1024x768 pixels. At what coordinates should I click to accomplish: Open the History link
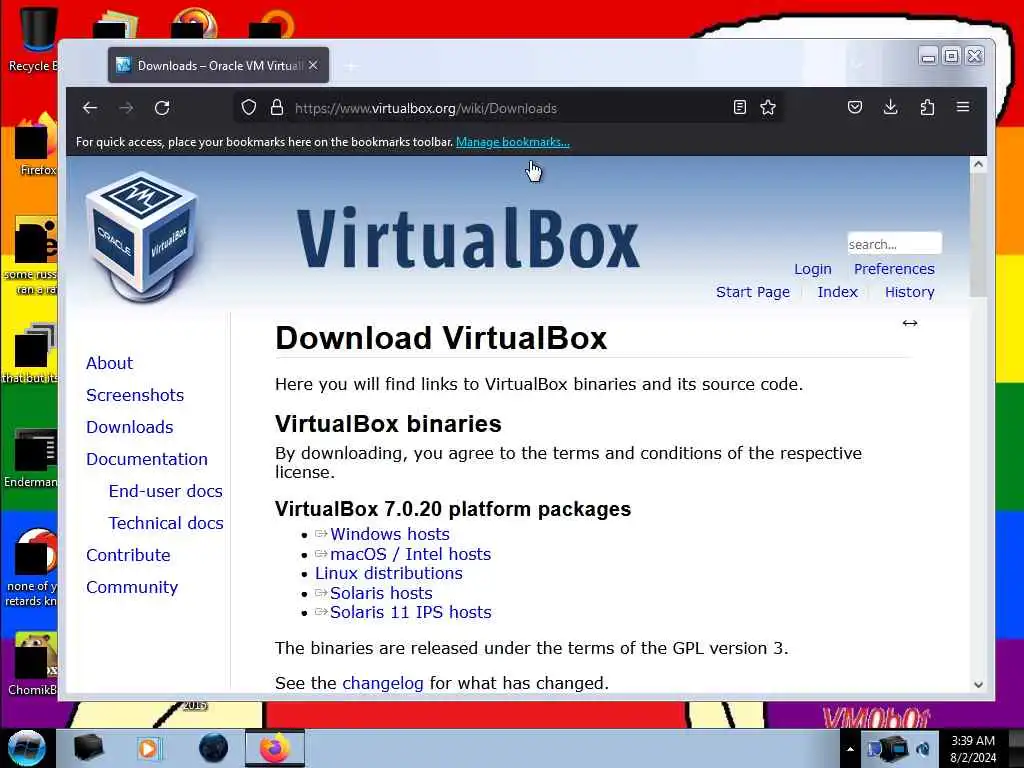[909, 292]
